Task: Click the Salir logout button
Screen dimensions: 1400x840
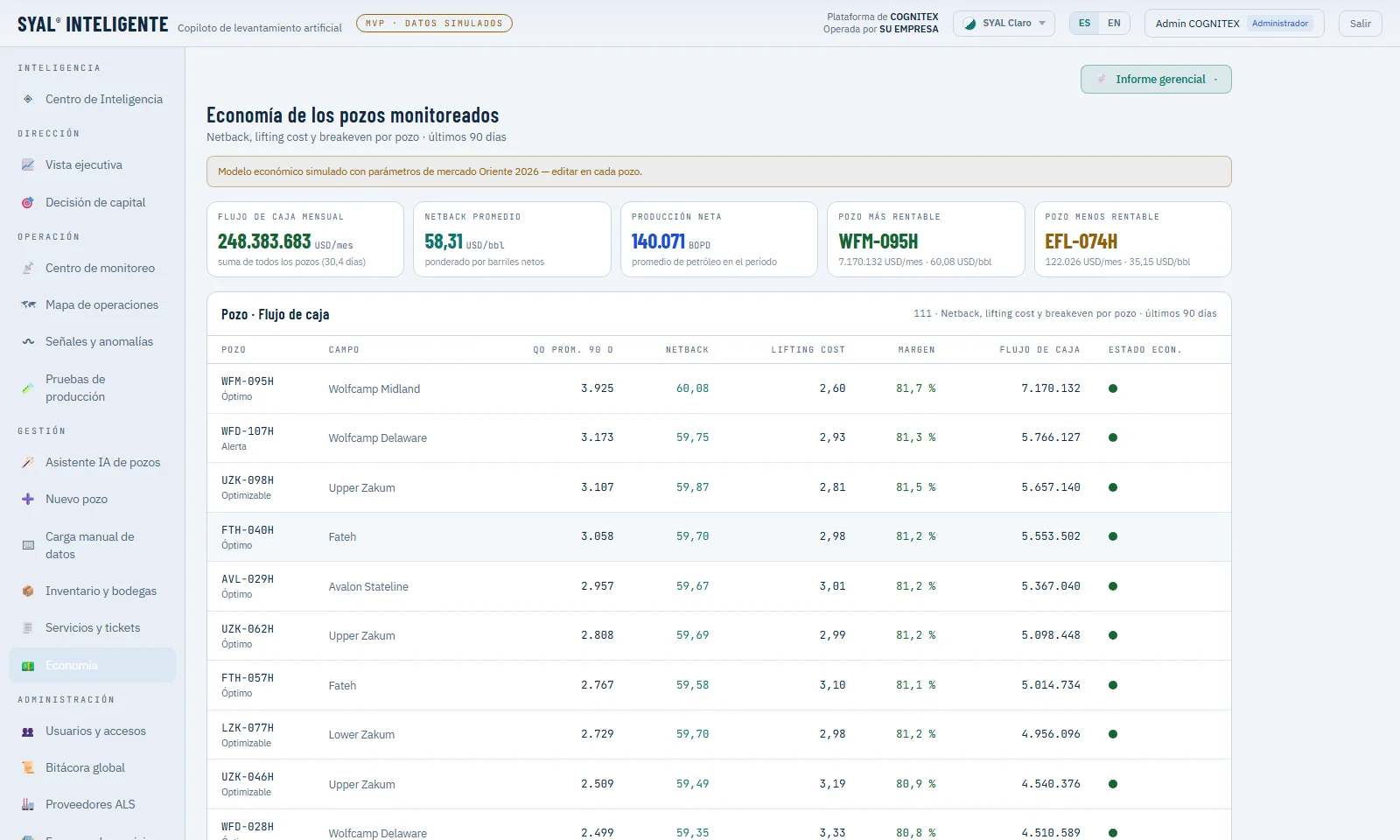Action: [x=1360, y=24]
